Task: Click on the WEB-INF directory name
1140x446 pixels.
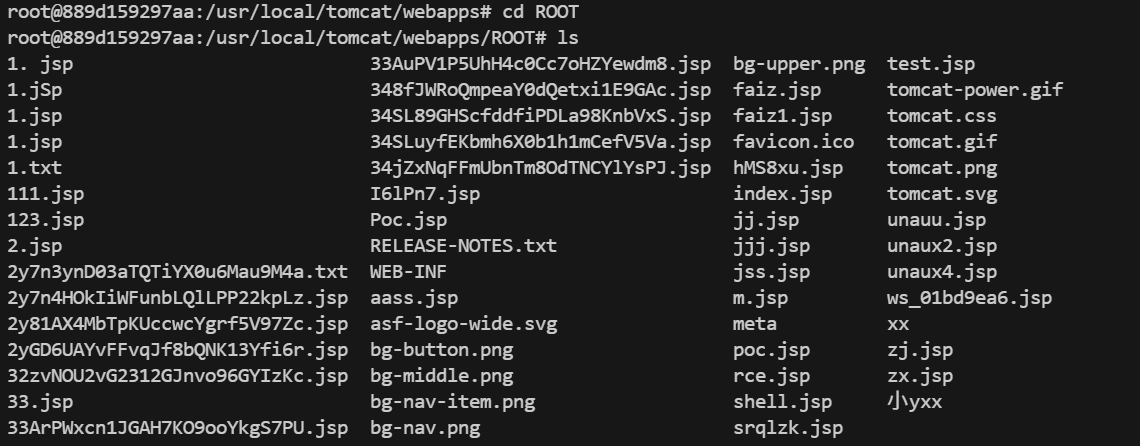Action: 403,272
